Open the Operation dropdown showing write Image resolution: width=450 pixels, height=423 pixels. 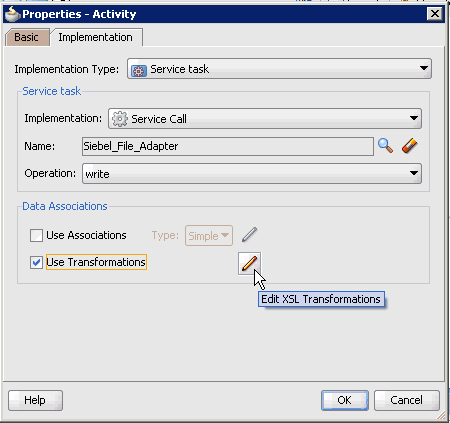pyautogui.click(x=252, y=173)
